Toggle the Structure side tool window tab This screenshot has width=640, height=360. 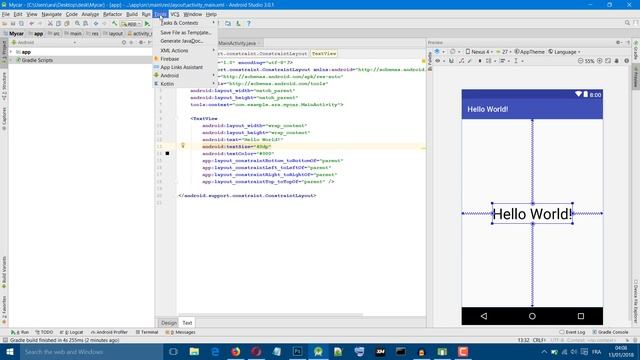pyautogui.click(x=4, y=86)
